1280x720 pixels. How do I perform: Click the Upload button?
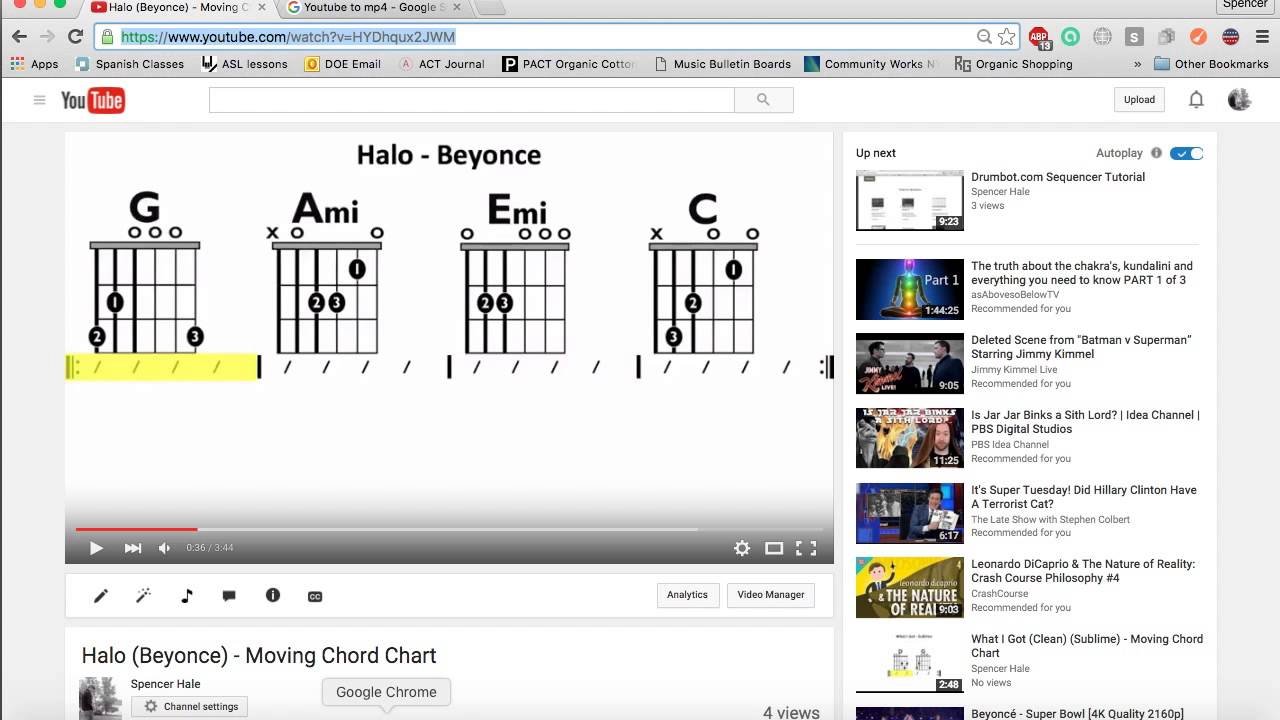1139,99
